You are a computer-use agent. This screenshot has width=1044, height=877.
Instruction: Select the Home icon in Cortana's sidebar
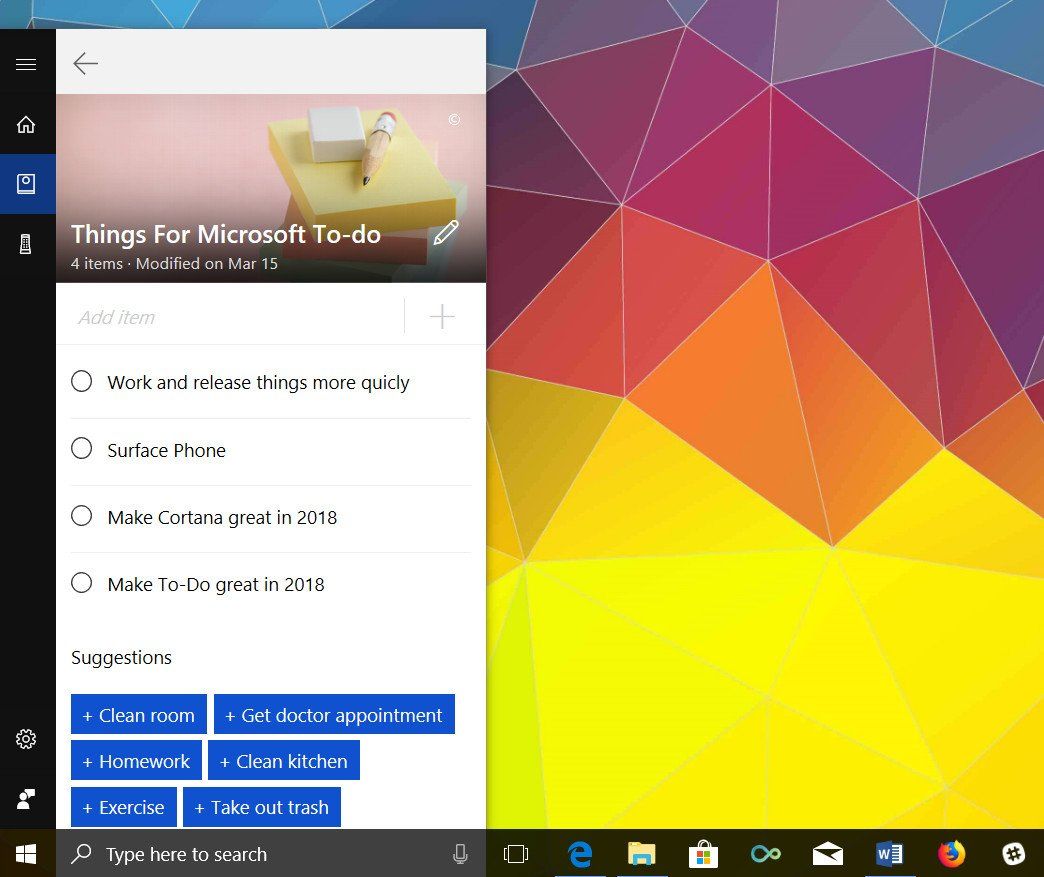click(x=27, y=123)
